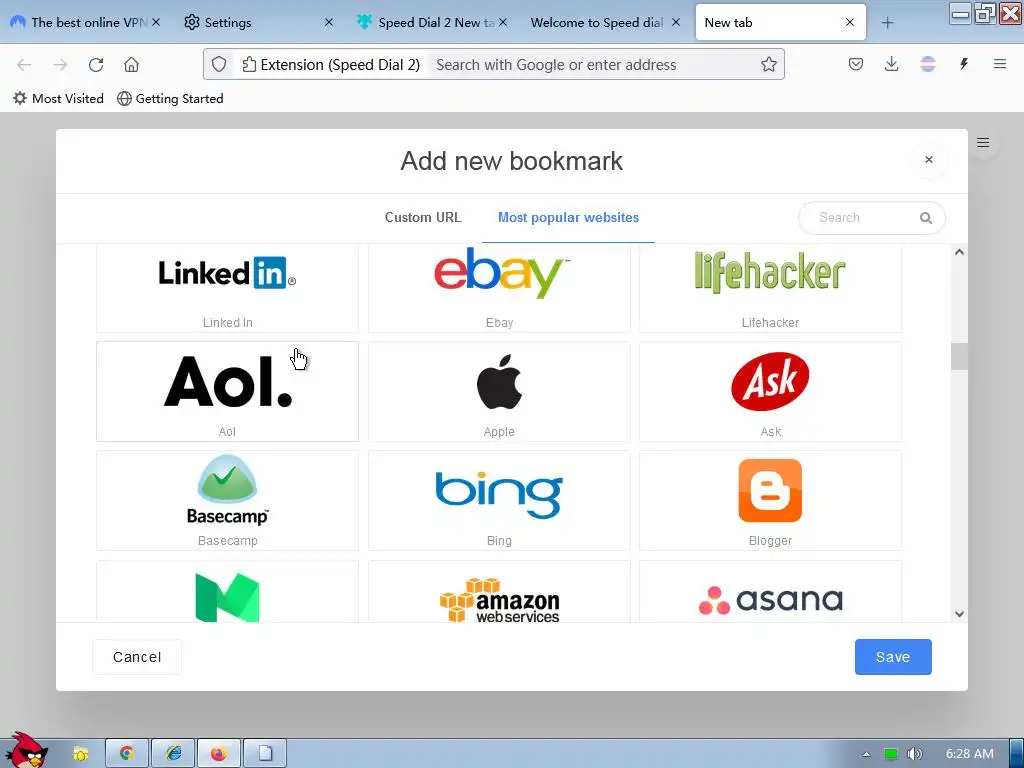Select the Aol website tile
Screen dimensions: 1024x768
coord(227,391)
